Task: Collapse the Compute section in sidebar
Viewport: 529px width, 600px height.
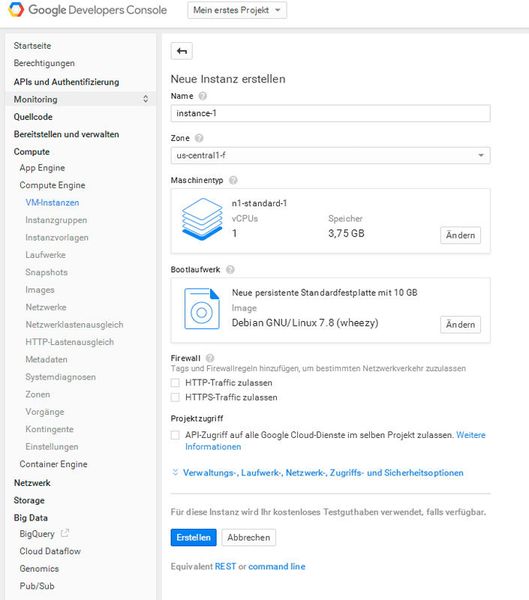Action: (x=31, y=152)
